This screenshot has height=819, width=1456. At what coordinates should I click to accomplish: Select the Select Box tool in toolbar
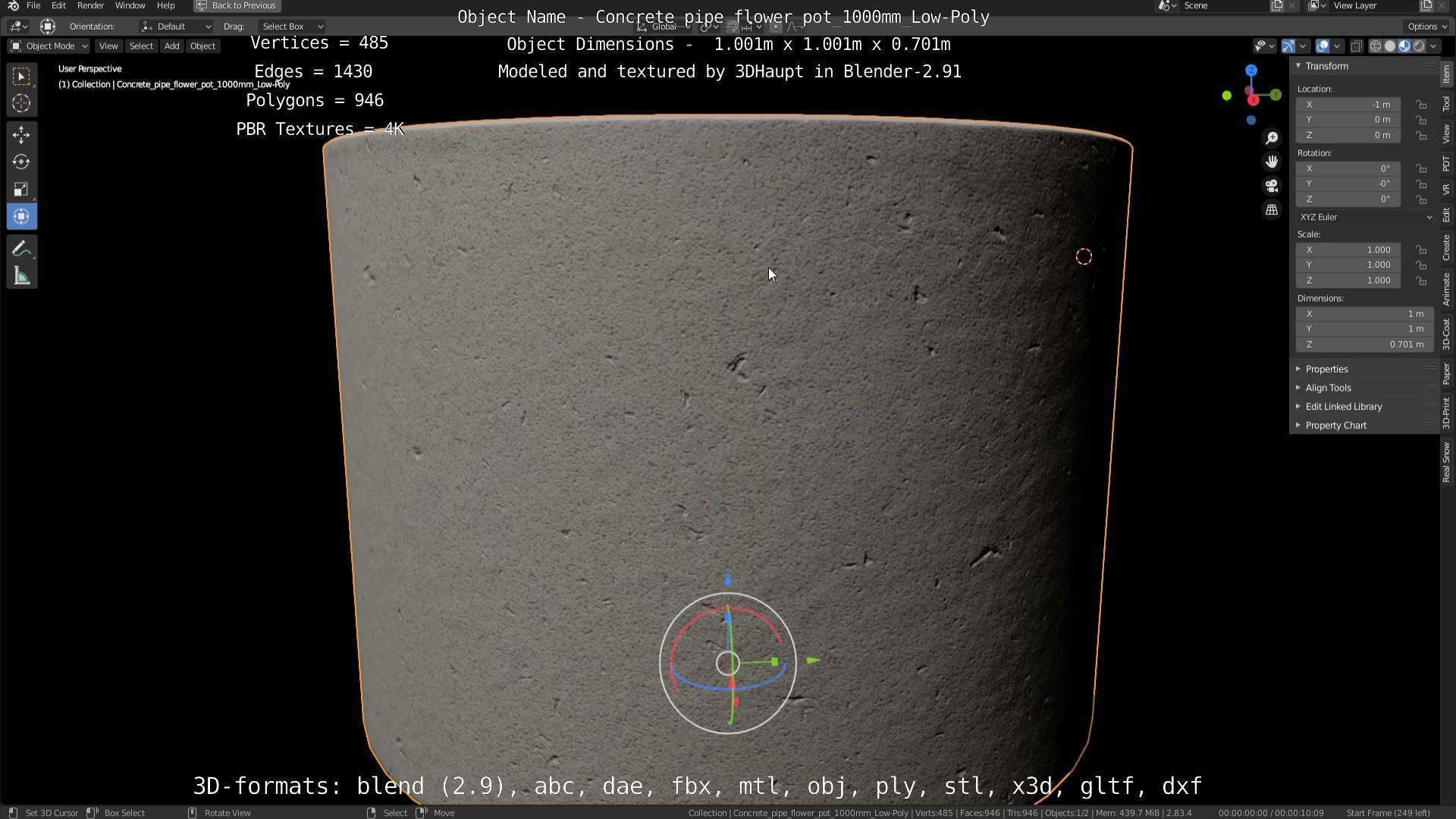[x=21, y=76]
